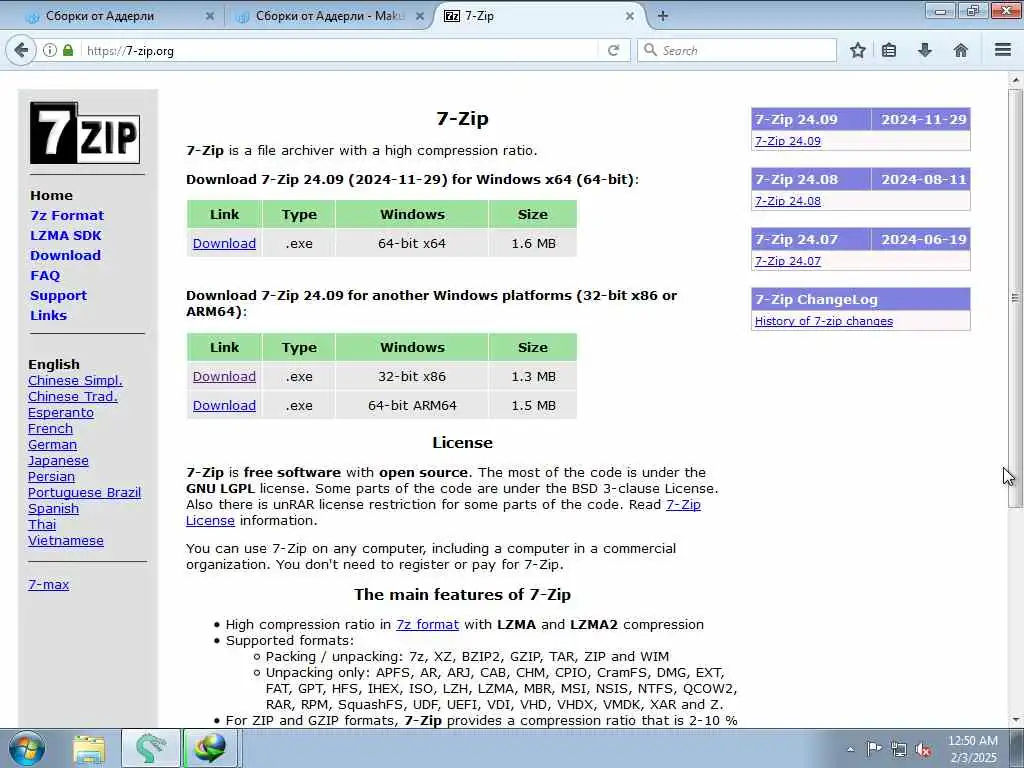The width and height of the screenshot is (1024, 768).
Task: Open the 7-Zip 24.08 news link
Action: (788, 201)
